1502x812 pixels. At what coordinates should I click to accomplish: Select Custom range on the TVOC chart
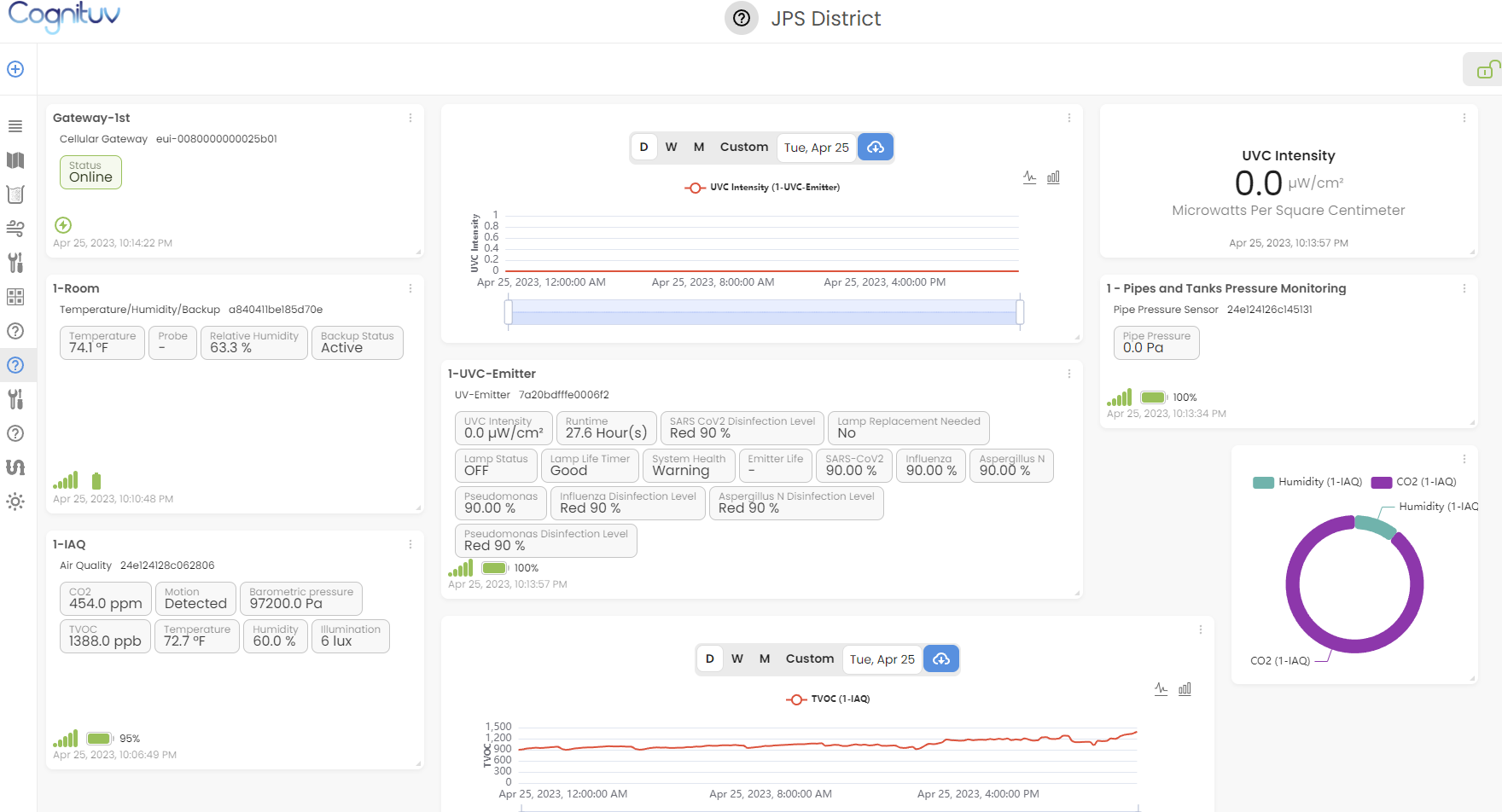(809, 659)
